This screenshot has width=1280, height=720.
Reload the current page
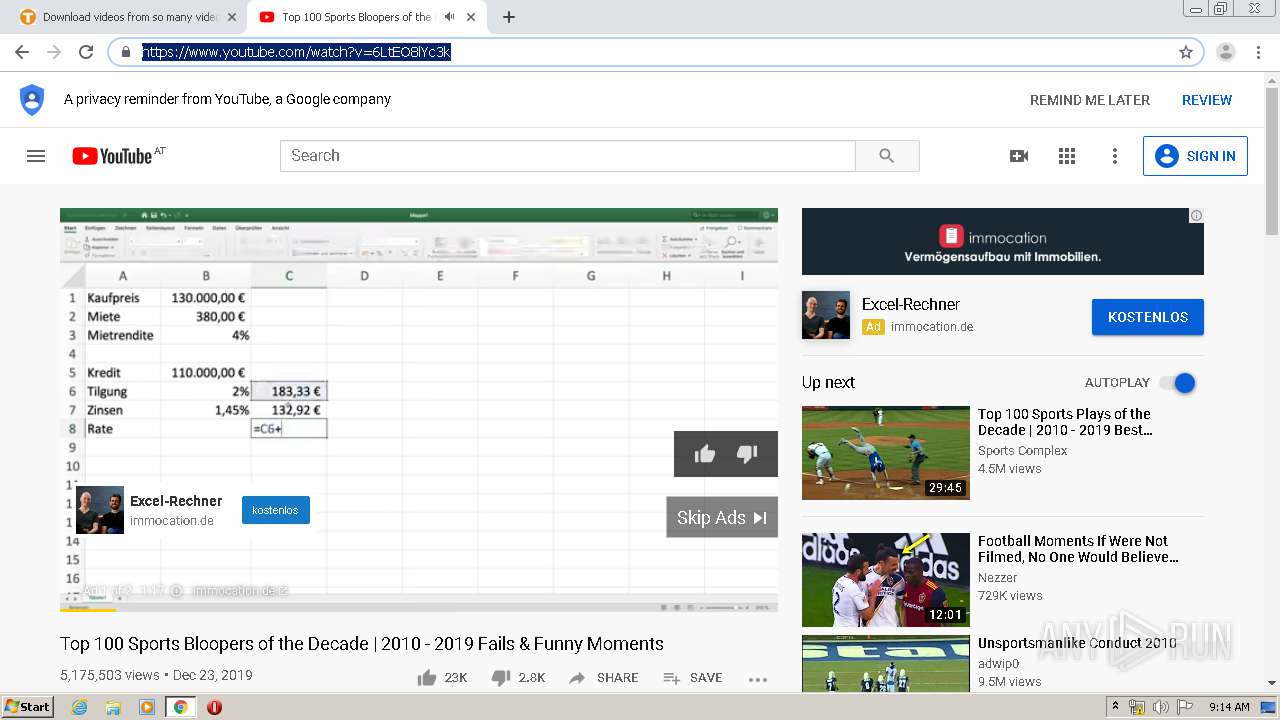[x=86, y=52]
